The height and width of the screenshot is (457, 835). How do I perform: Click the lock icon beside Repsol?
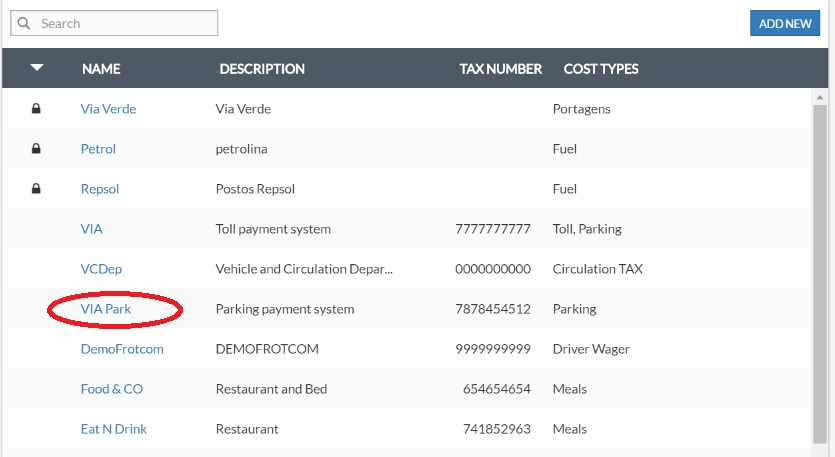click(37, 189)
